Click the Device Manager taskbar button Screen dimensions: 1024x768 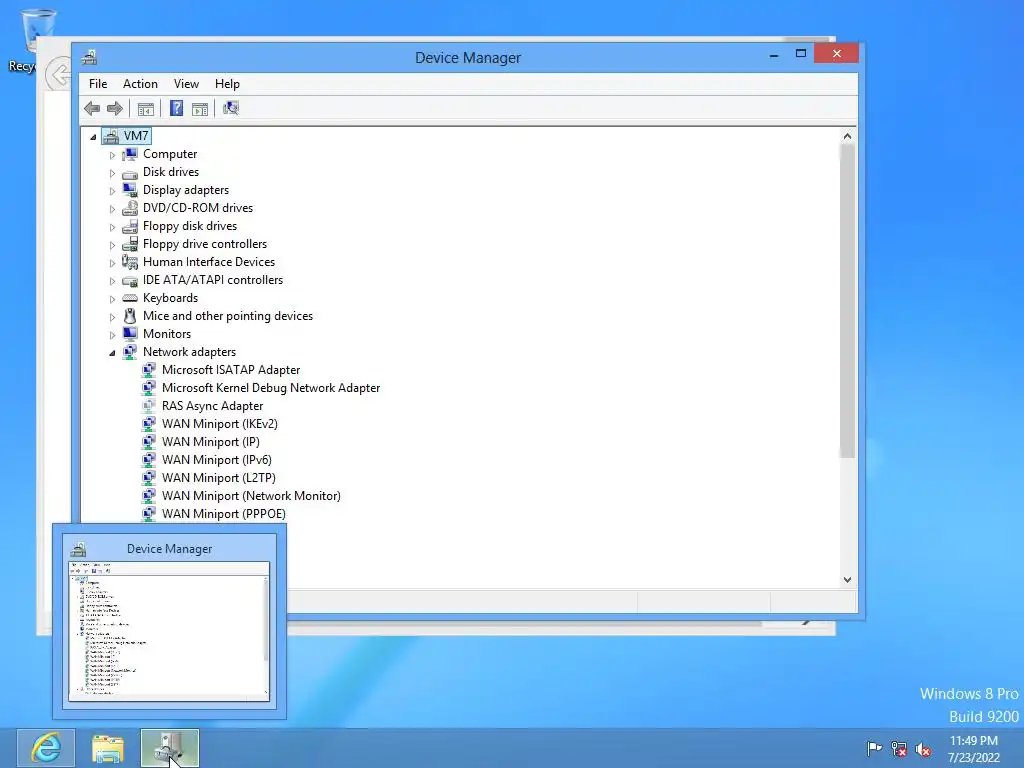(170, 748)
